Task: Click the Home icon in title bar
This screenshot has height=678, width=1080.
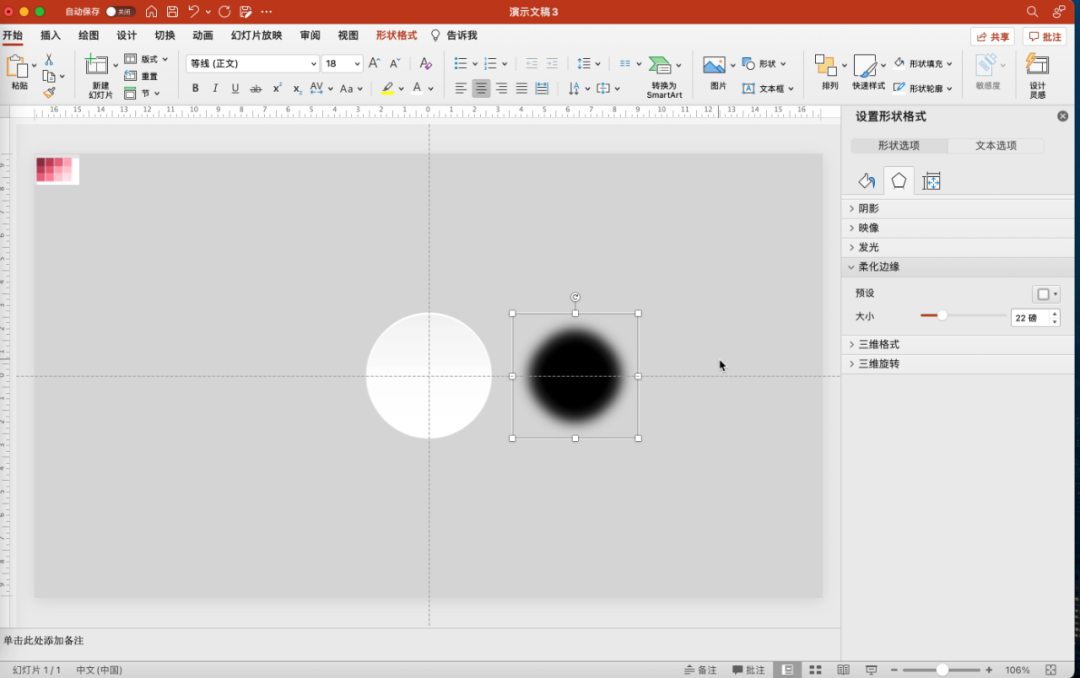Action: [152, 12]
